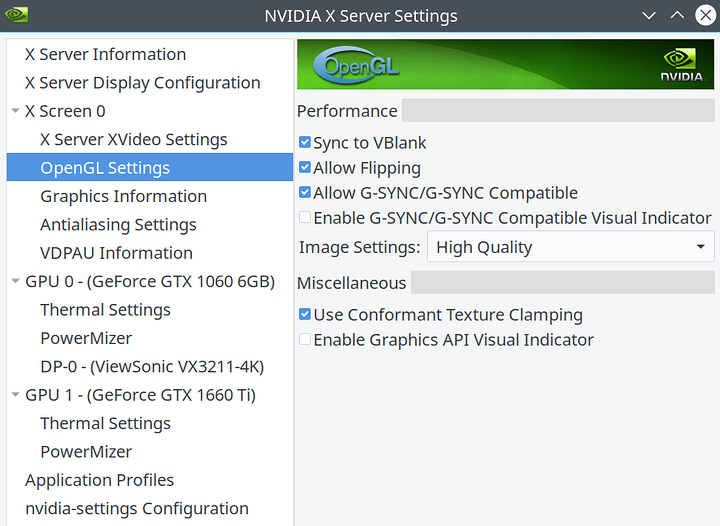
Task: Open the Image Settings High Quality dropdown
Action: 570,247
